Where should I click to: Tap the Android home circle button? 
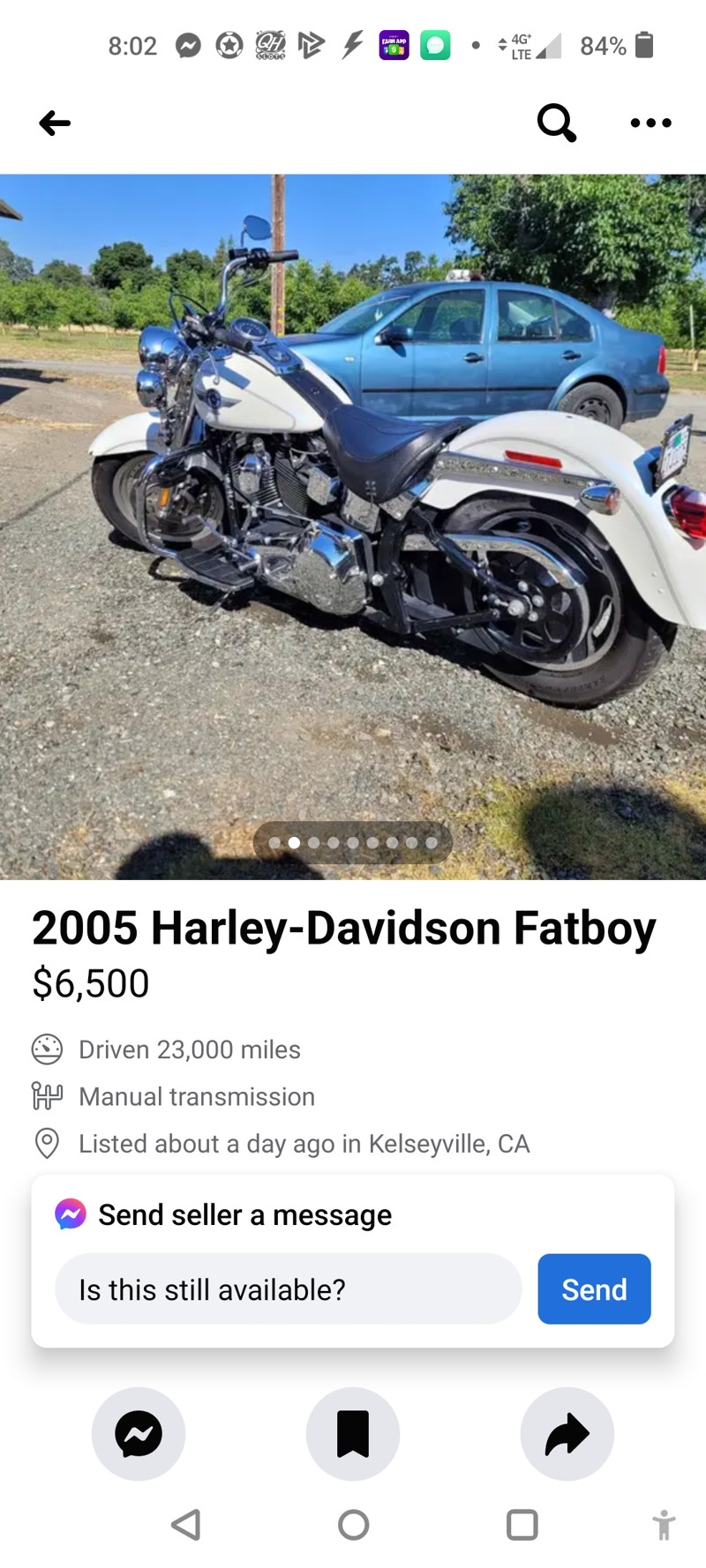point(353,1524)
